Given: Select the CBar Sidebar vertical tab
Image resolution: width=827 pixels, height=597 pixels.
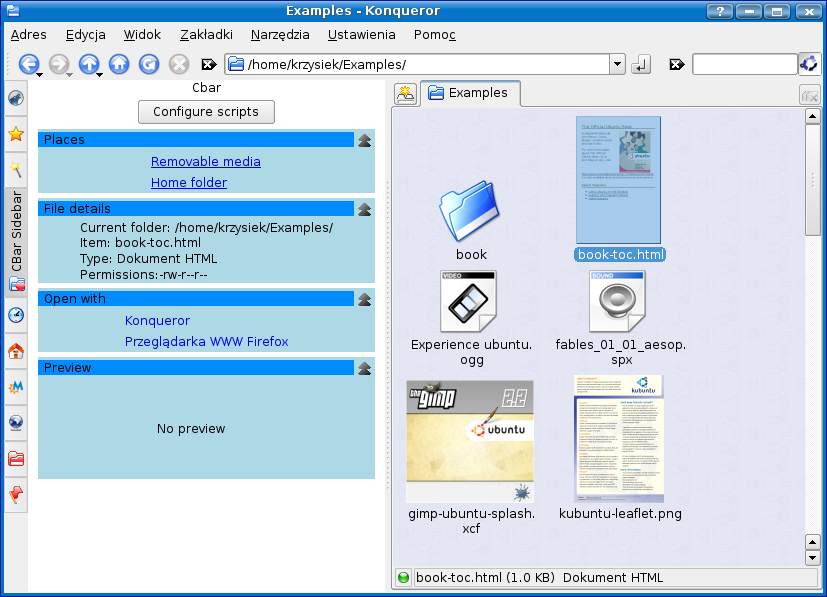Looking at the screenshot, I should [16, 230].
